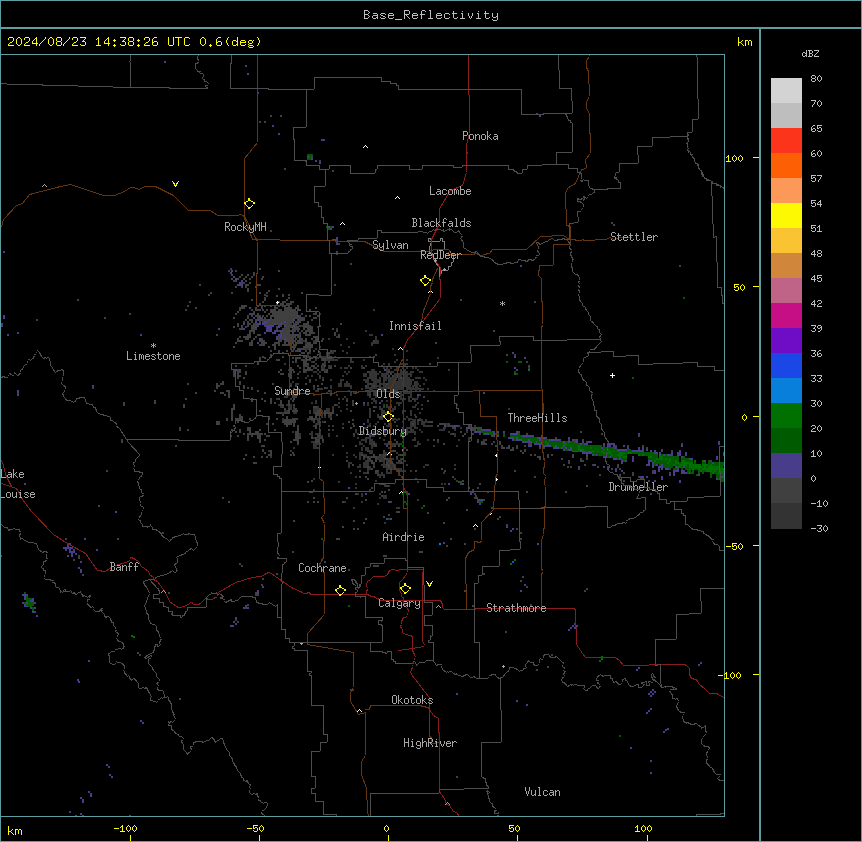Click the asterisk marker above Limestone
862x842 pixels.
click(153, 346)
